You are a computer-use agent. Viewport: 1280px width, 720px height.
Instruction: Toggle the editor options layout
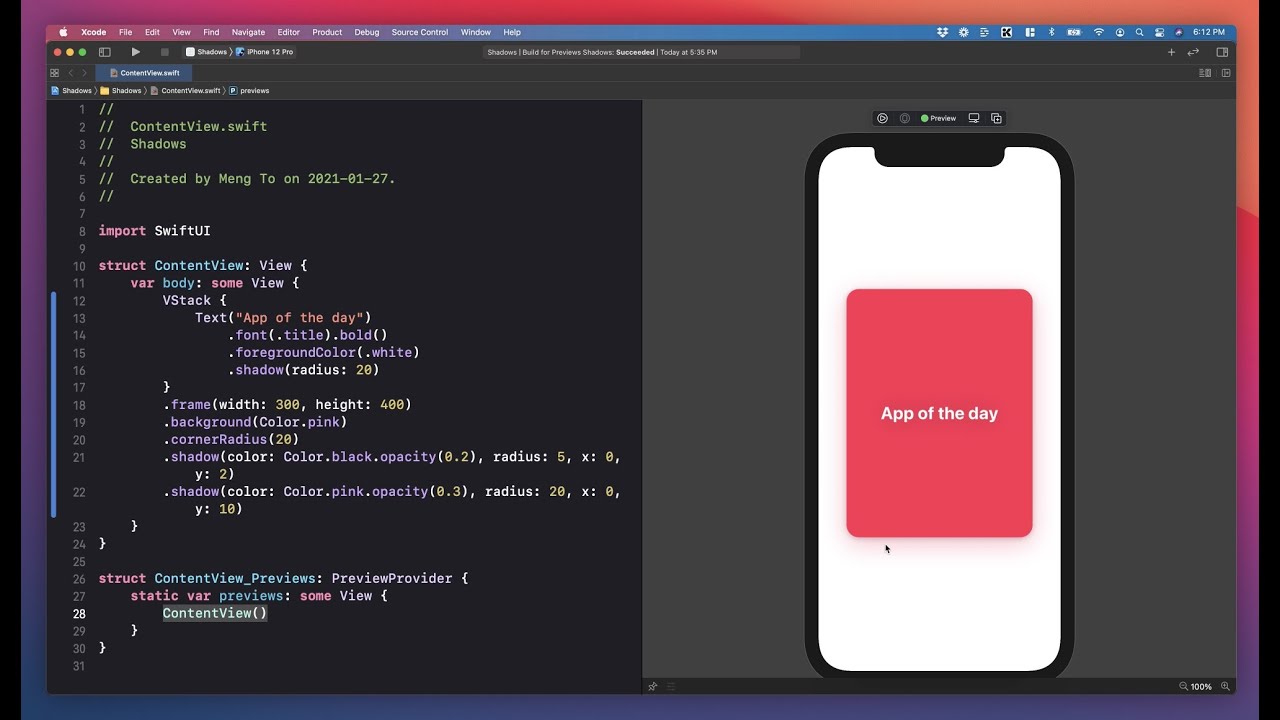1205,73
